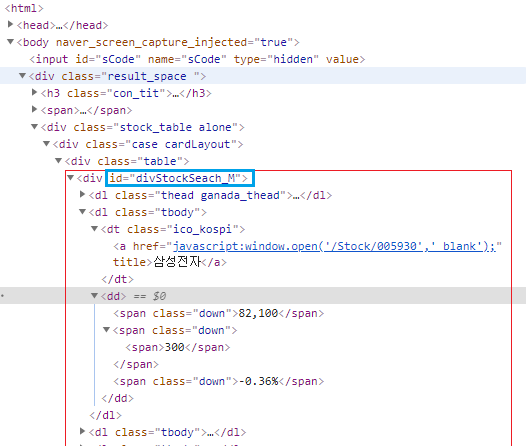Click the "stock_table alone" class value
The height and width of the screenshot is (446, 526).
point(175,127)
